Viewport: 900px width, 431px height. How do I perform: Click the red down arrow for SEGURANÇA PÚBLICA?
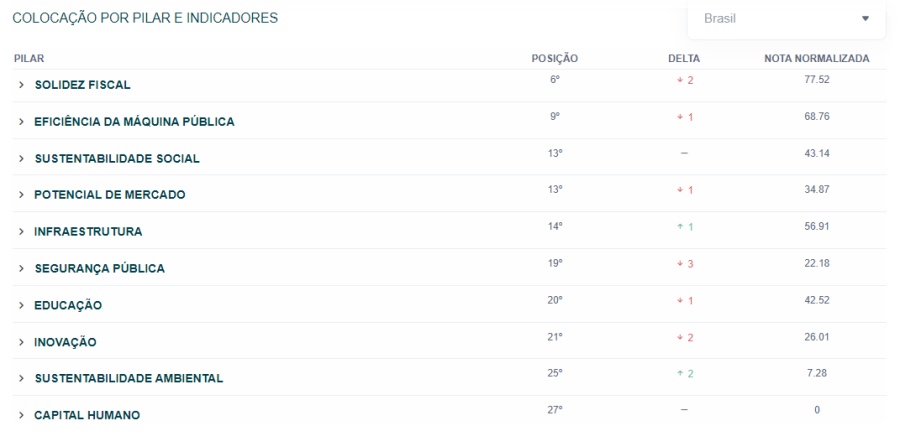pyautogui.click(x=680, y=264)
